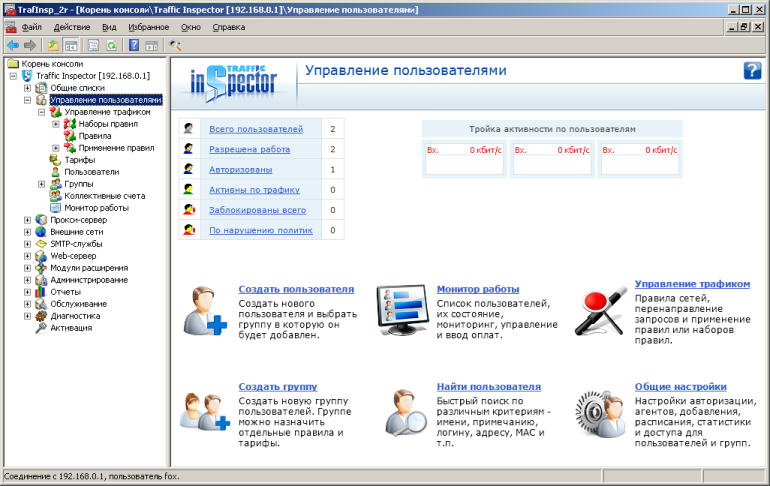Select Правила in the tree
Viewport: 770px width, 486px height.
tap(95, 136)
